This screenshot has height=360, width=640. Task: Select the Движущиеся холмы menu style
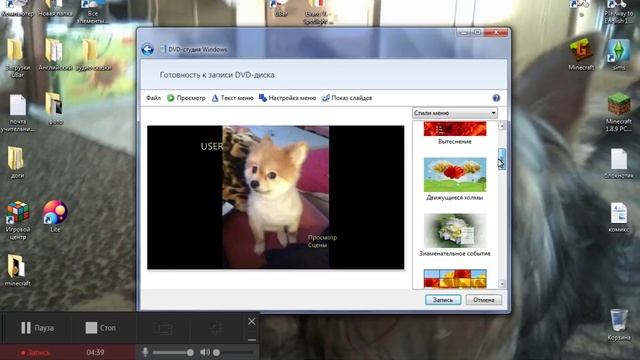(455, 179)
